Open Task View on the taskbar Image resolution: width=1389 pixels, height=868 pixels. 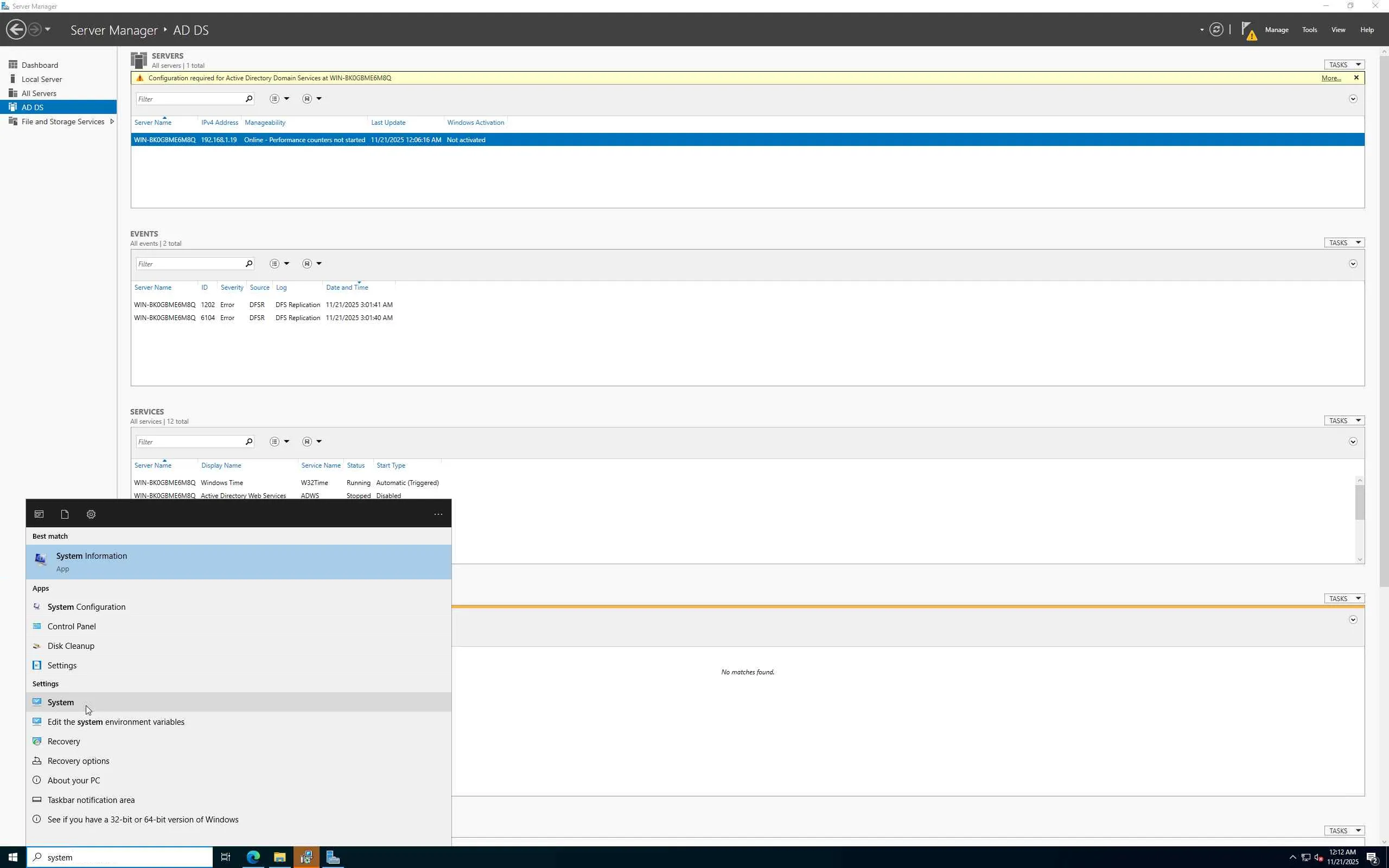[226, 857]
